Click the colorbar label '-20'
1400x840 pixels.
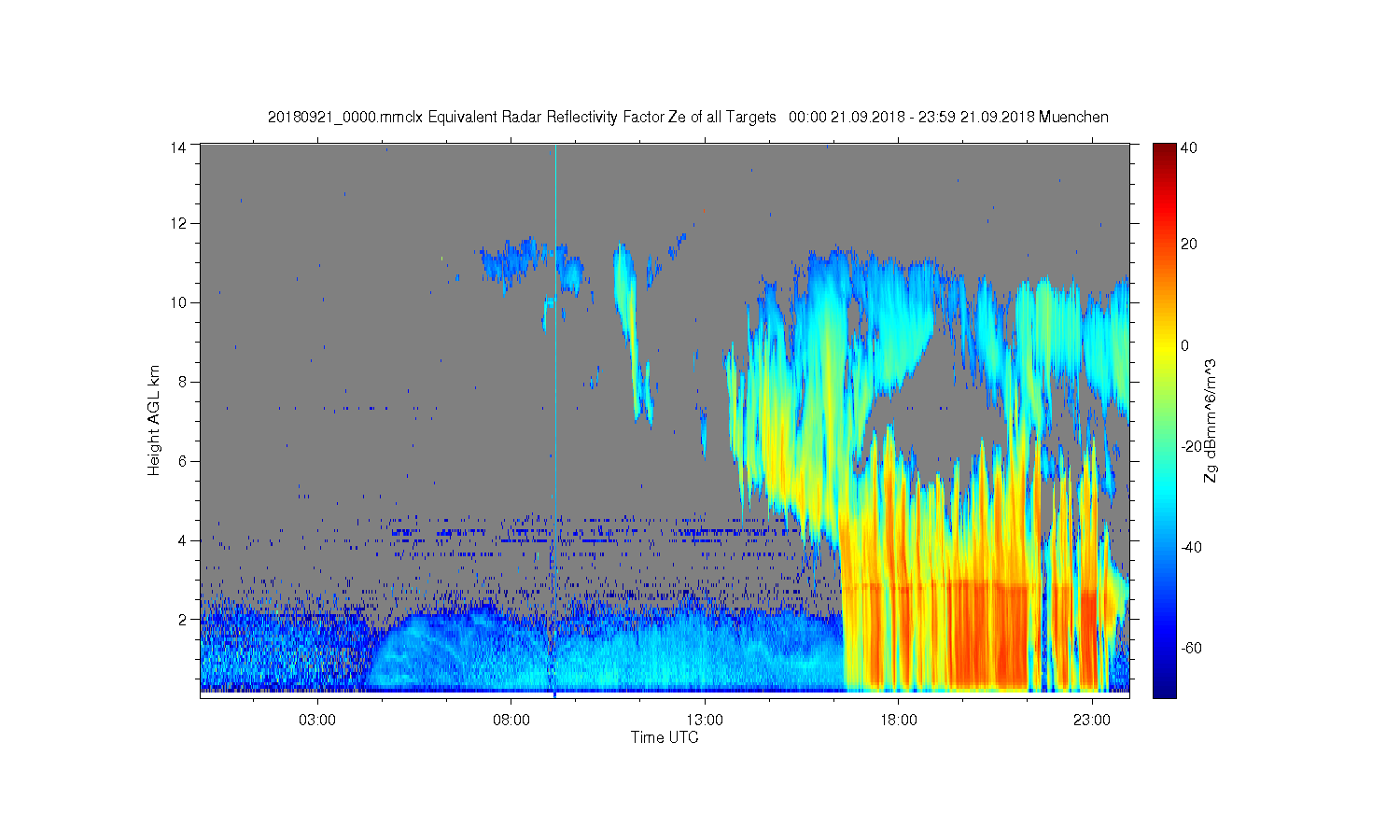[1191, 446]
